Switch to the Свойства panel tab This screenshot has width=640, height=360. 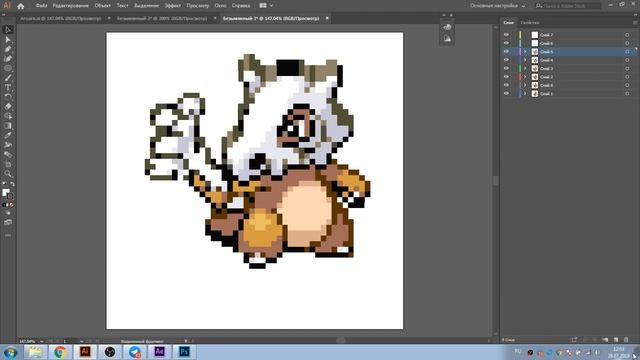click(530, 23)
